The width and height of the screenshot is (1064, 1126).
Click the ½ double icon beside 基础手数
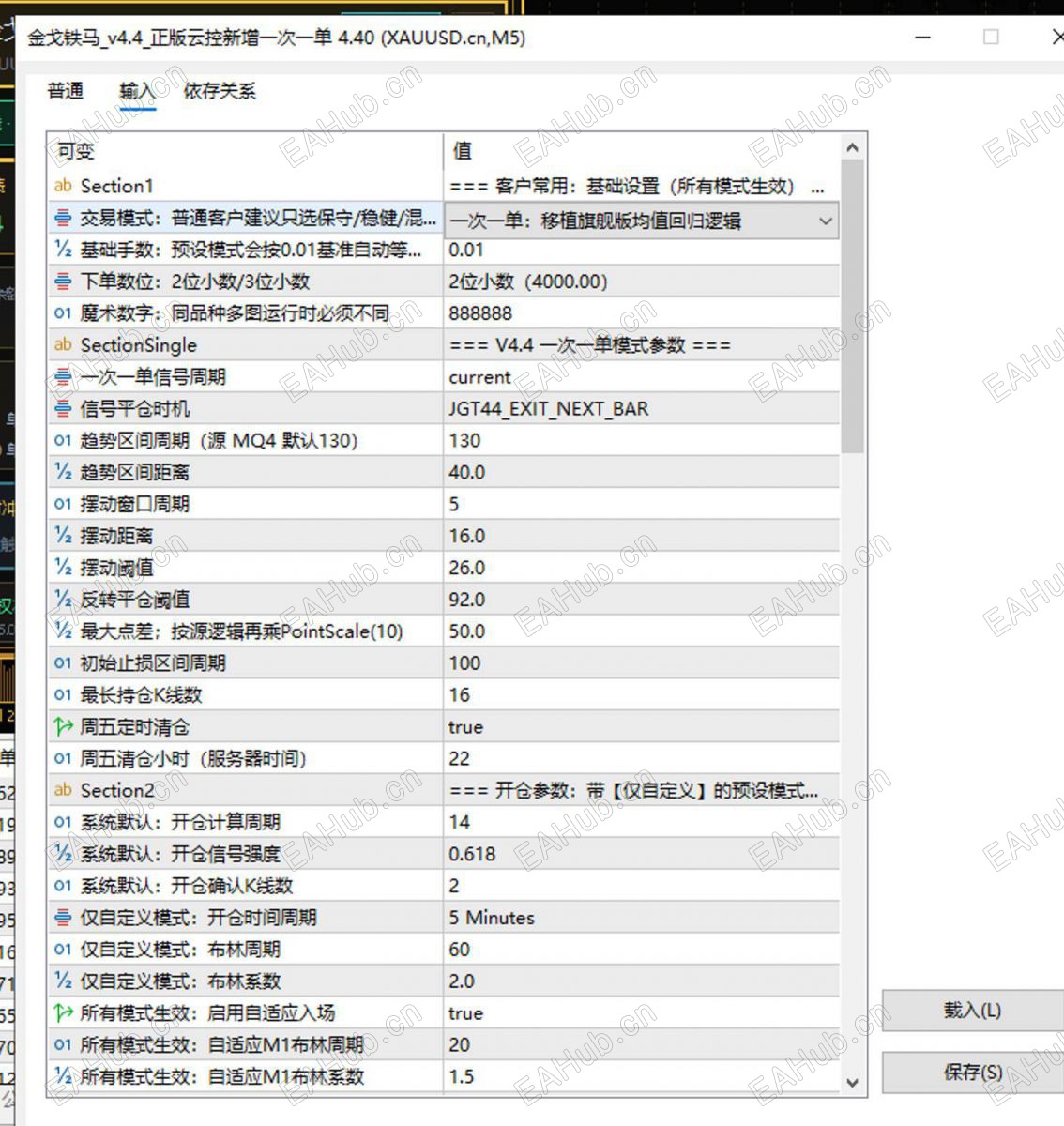63,250
